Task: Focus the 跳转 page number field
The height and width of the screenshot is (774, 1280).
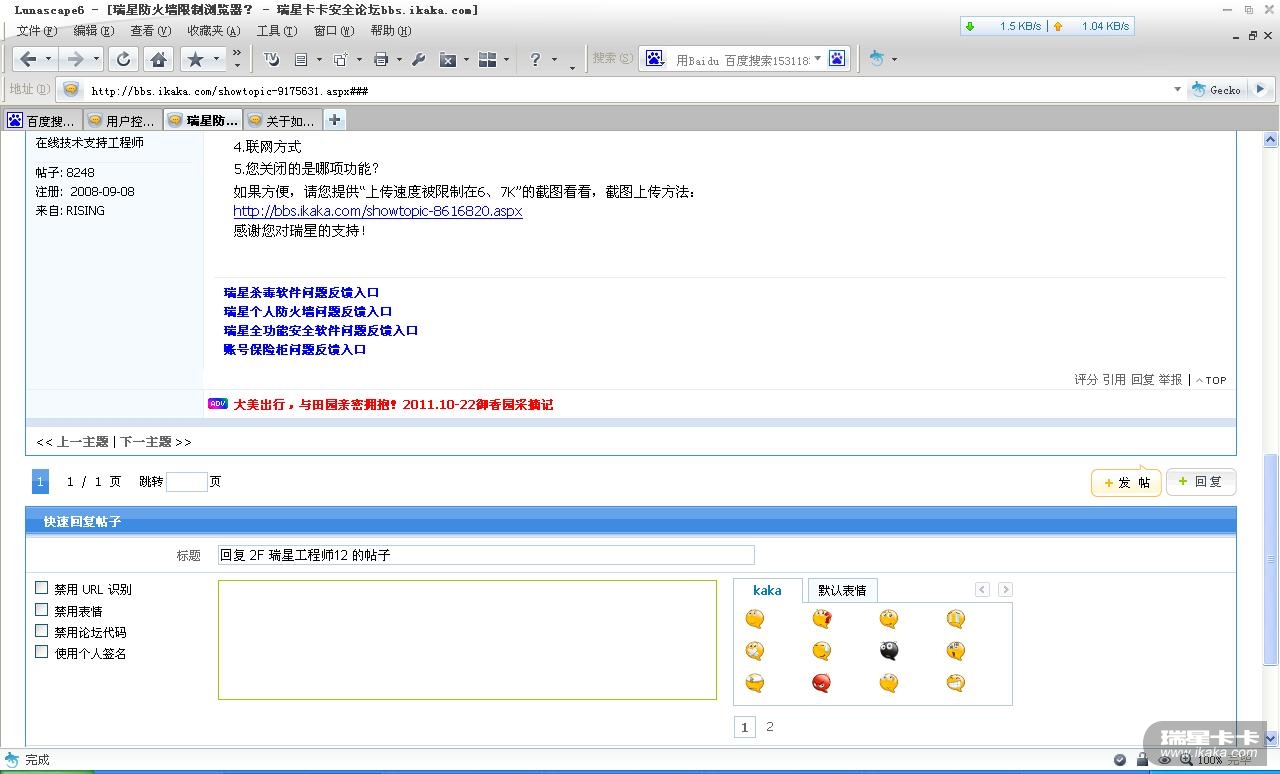Action: click(186, 482)
